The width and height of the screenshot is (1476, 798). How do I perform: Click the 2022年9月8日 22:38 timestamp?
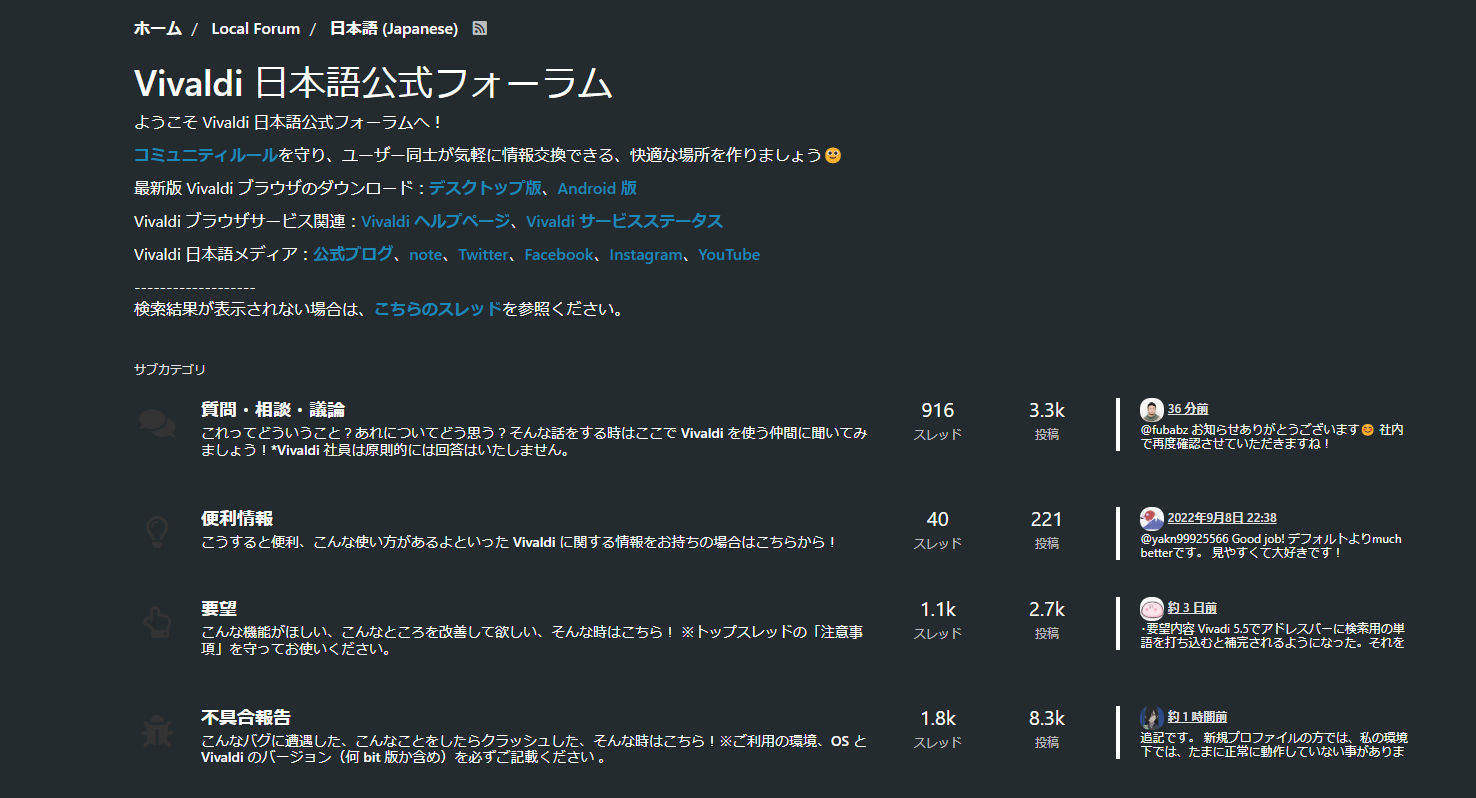(x=1222, y=518)
